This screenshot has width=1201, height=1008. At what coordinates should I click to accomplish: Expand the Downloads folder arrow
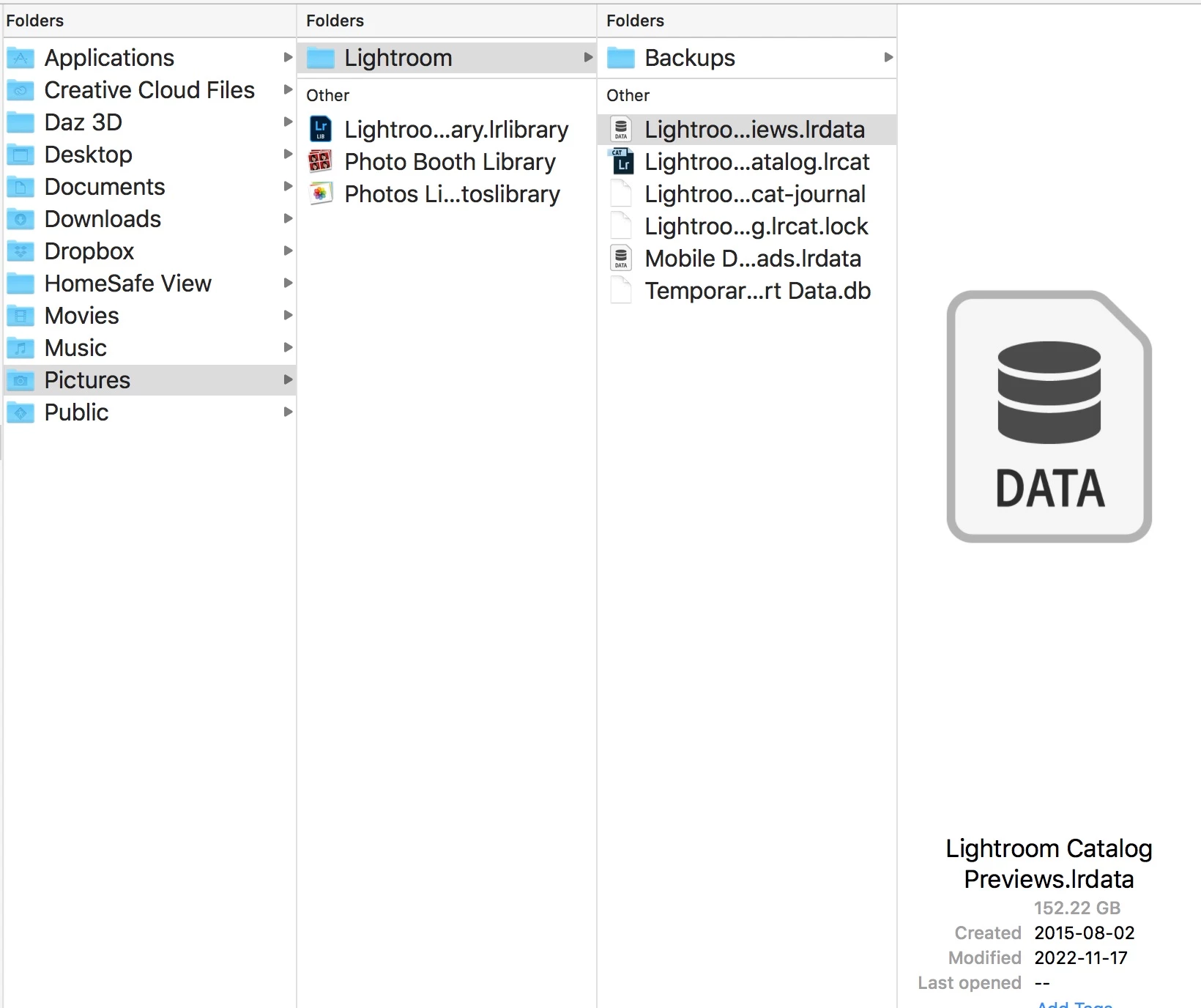(288, 218)
